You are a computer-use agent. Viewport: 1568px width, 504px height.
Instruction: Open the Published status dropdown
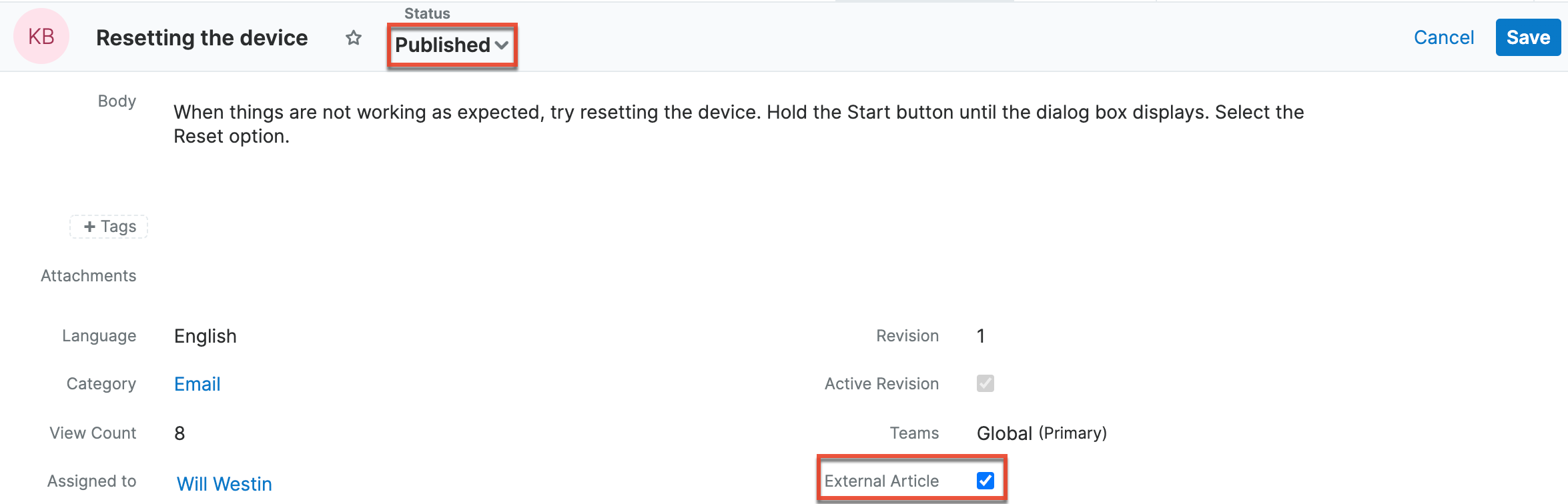tap(452, 45)
